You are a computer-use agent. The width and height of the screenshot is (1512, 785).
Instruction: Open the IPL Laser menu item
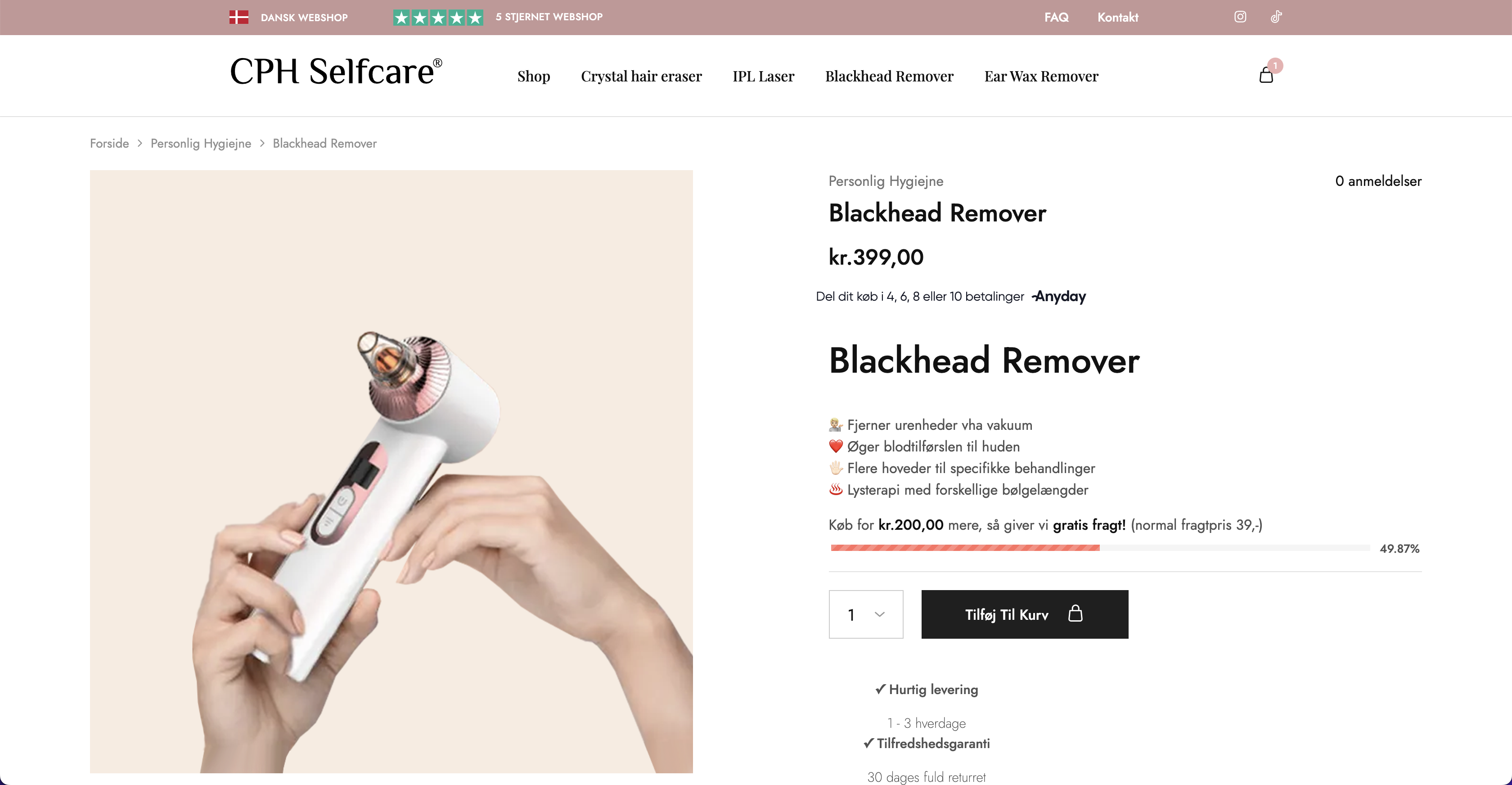[x=763, y=77]
